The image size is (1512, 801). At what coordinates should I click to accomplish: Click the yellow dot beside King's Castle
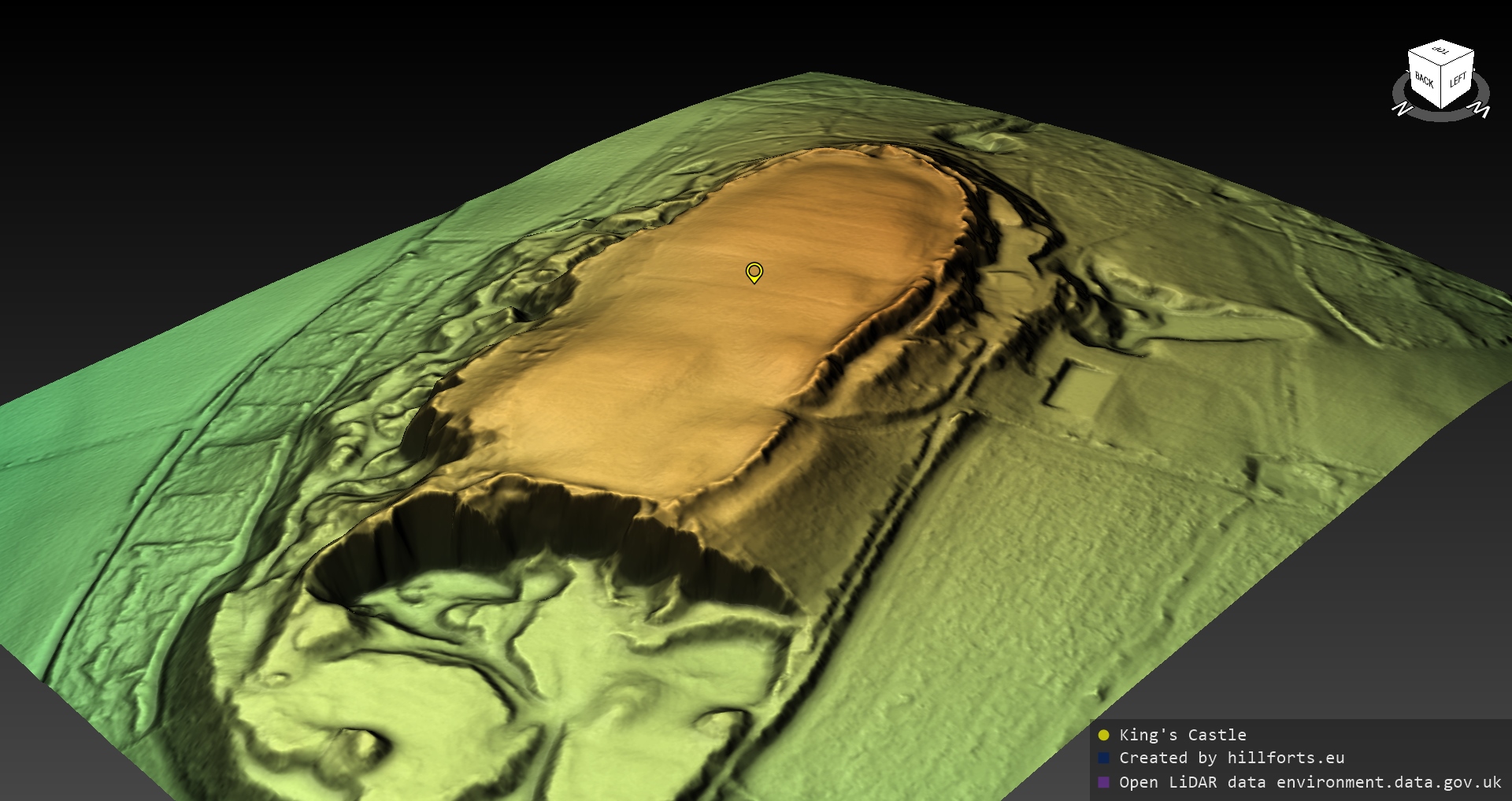(x=1103, y=735)
